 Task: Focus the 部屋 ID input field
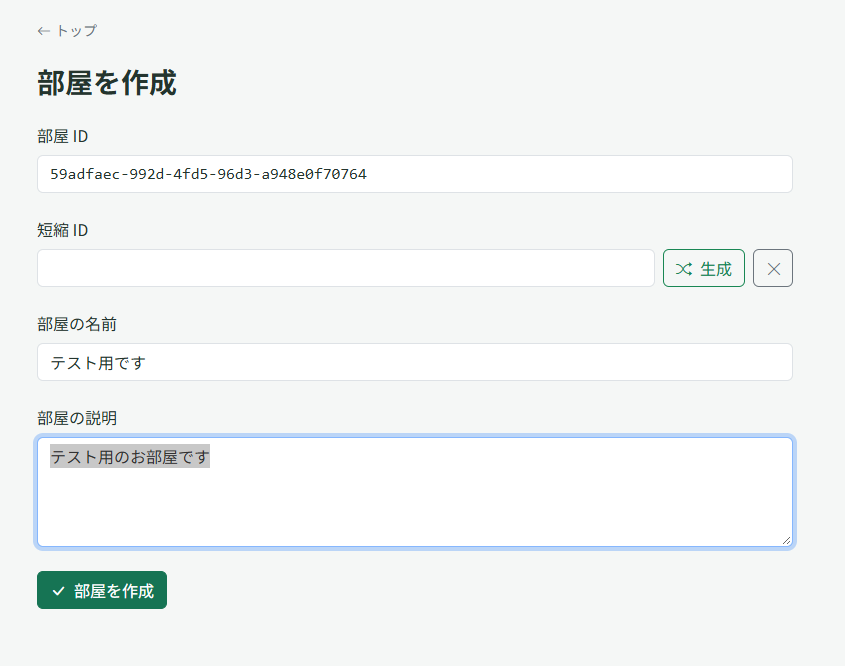[415, 174]
